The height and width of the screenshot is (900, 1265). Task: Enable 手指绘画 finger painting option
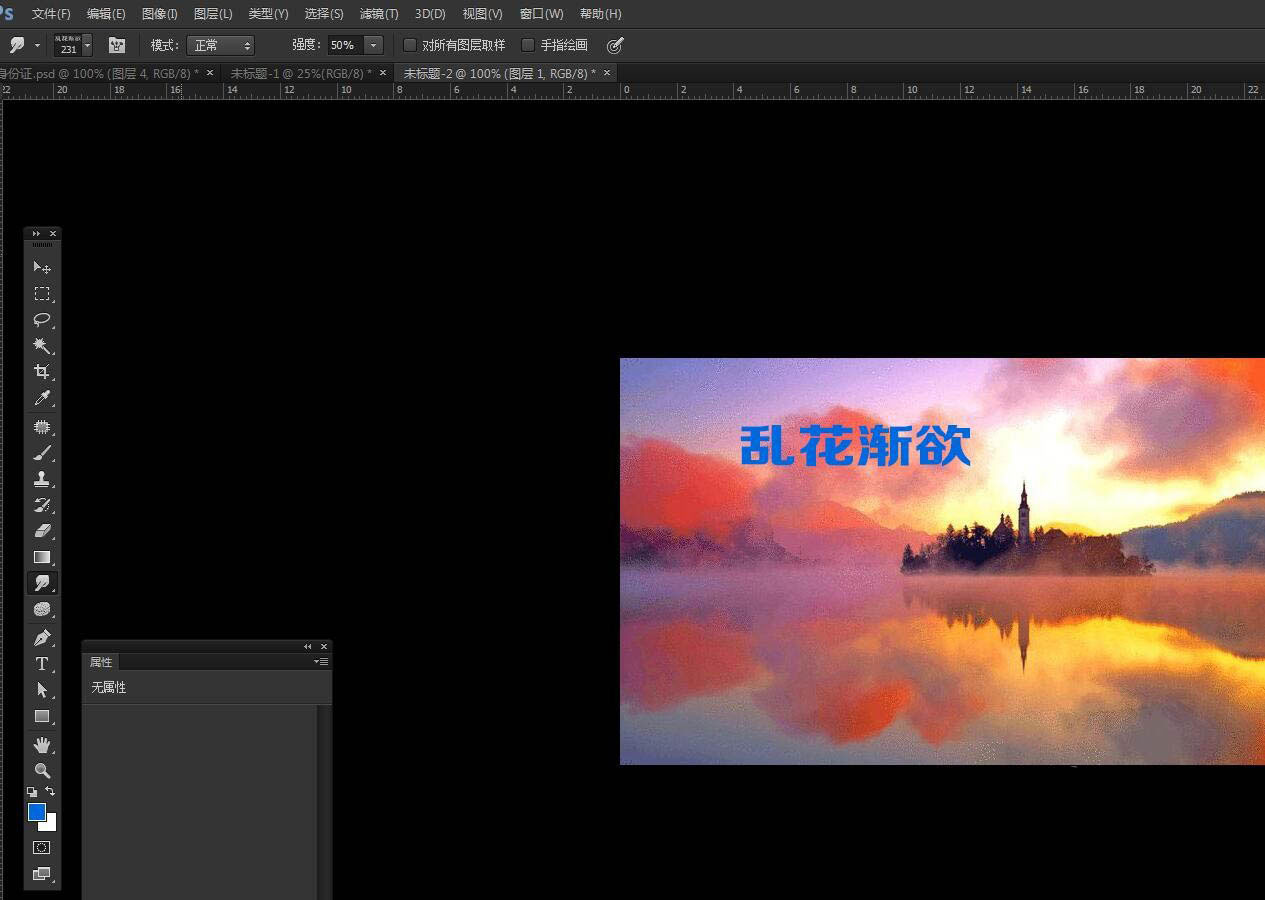coord(528,45)
